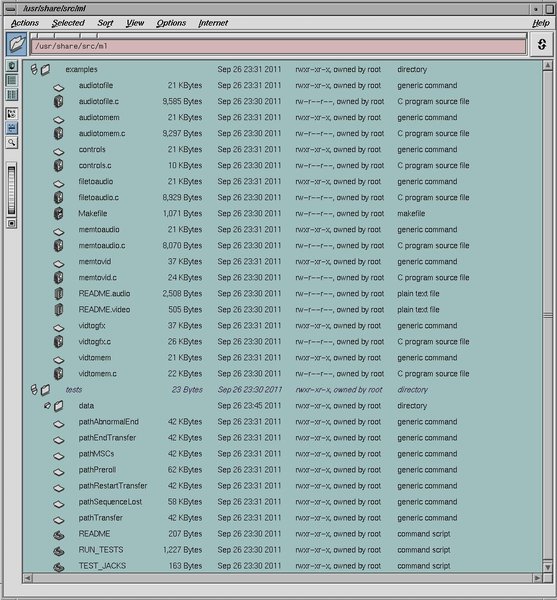Switch to list view in sidebar

point(12,80)
